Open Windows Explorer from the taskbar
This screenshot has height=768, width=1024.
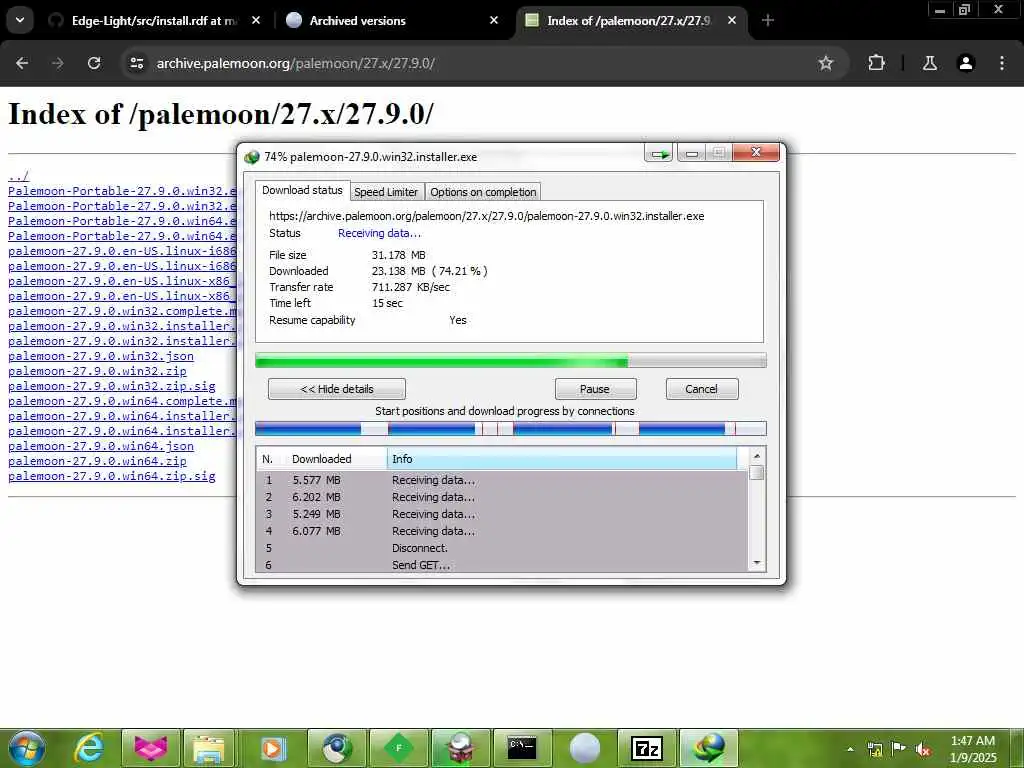click(210, 748)
